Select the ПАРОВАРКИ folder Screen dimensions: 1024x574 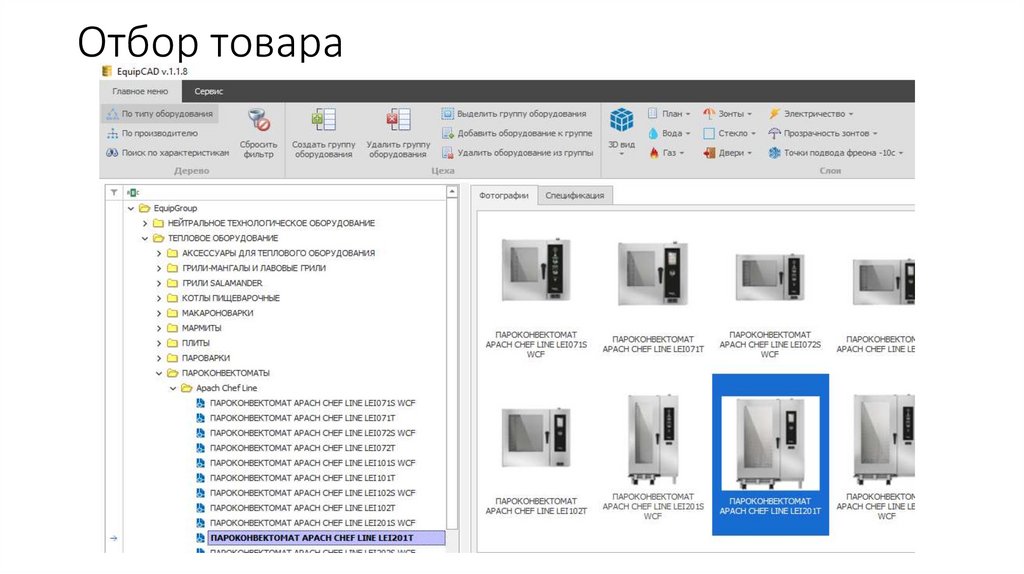(206, 359)
